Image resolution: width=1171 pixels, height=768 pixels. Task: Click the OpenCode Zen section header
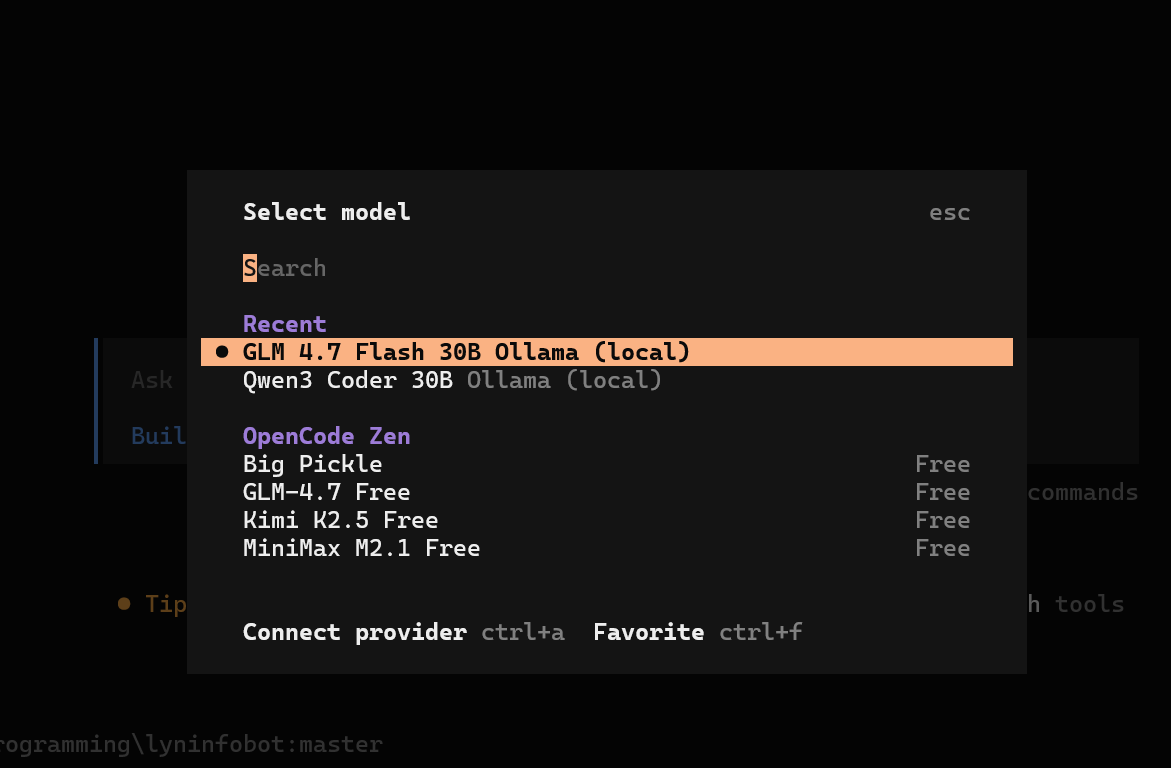click(326, 436)
